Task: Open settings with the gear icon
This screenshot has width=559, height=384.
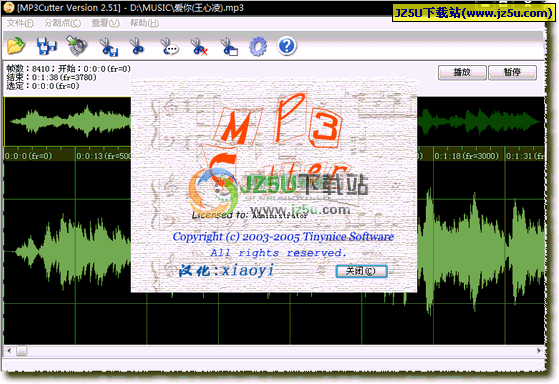Action: click(x=258, y=46)
